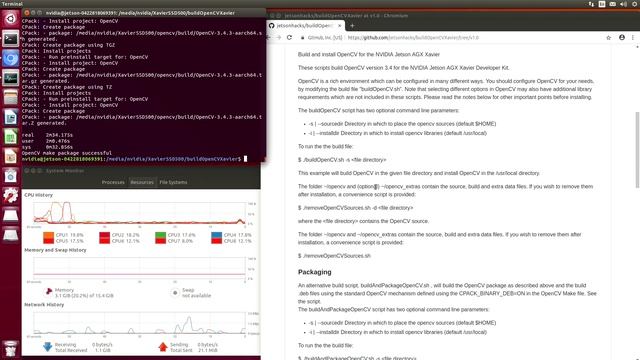
Task: Click the Memory pie color indicator
Action: click(x=49, y=292)
